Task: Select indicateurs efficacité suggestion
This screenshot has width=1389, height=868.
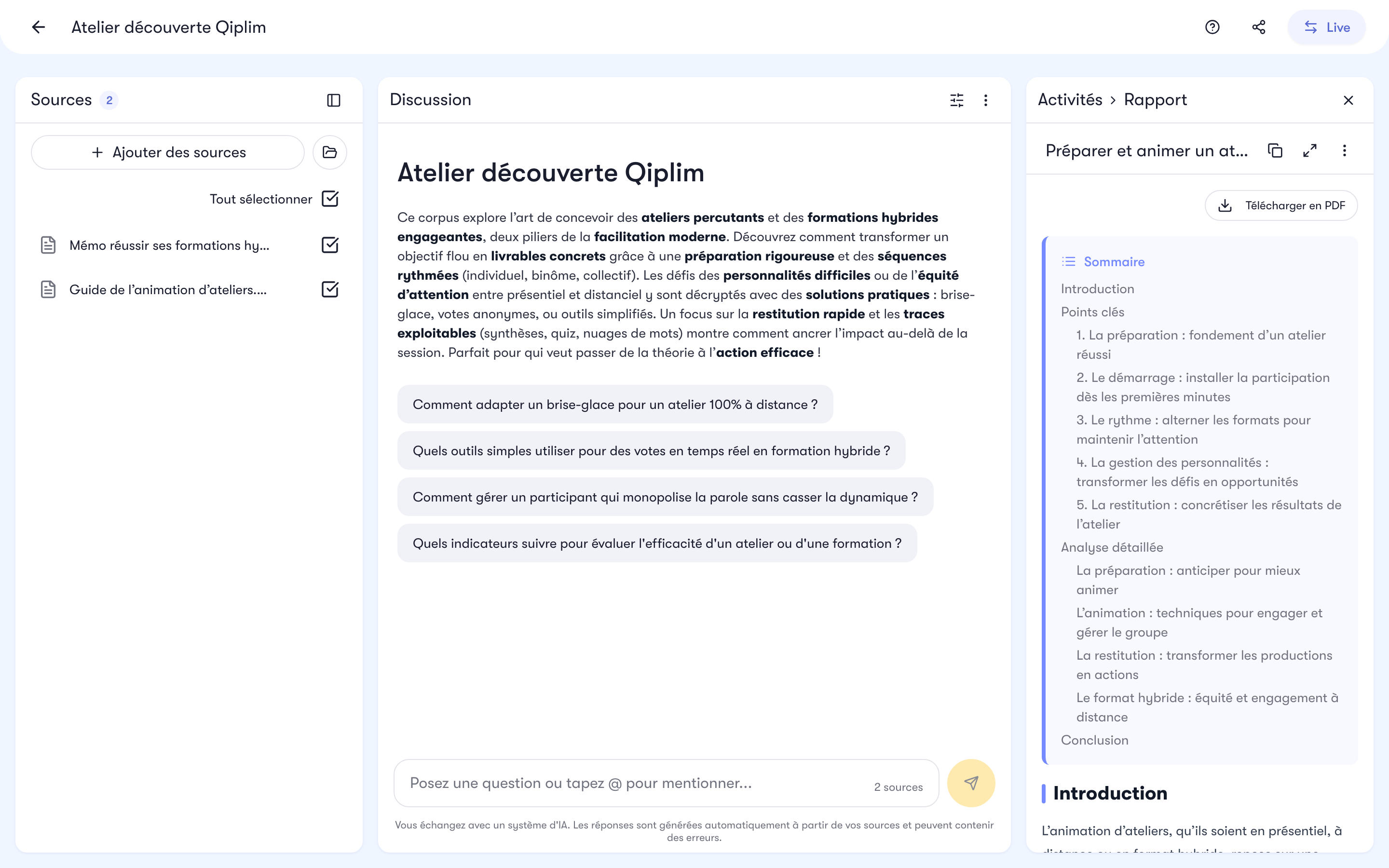Action: [657, 543]
